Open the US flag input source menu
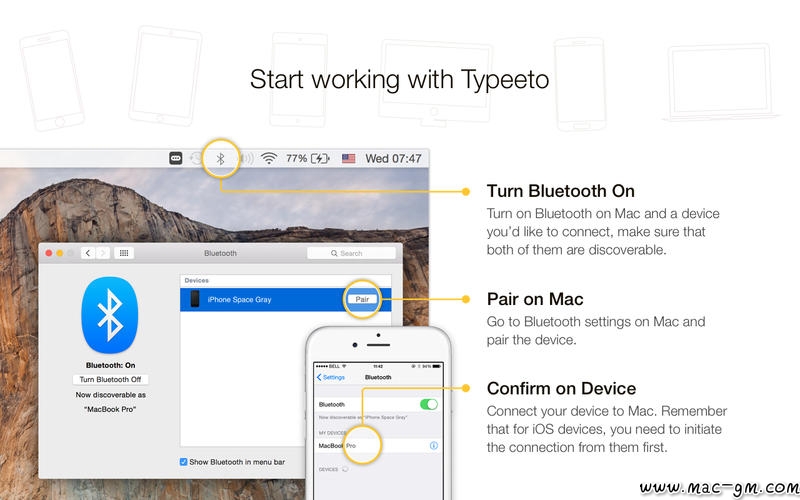The height and width of the screenshot is (500, 800). click(348, 159)
